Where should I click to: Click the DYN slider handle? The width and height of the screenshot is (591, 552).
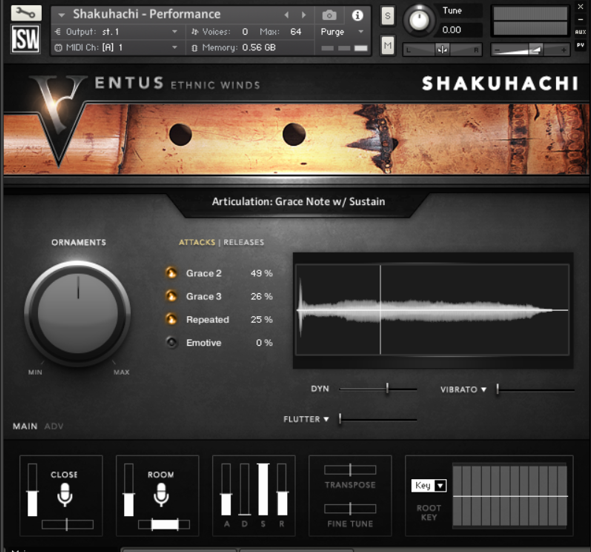pos(387,388)
